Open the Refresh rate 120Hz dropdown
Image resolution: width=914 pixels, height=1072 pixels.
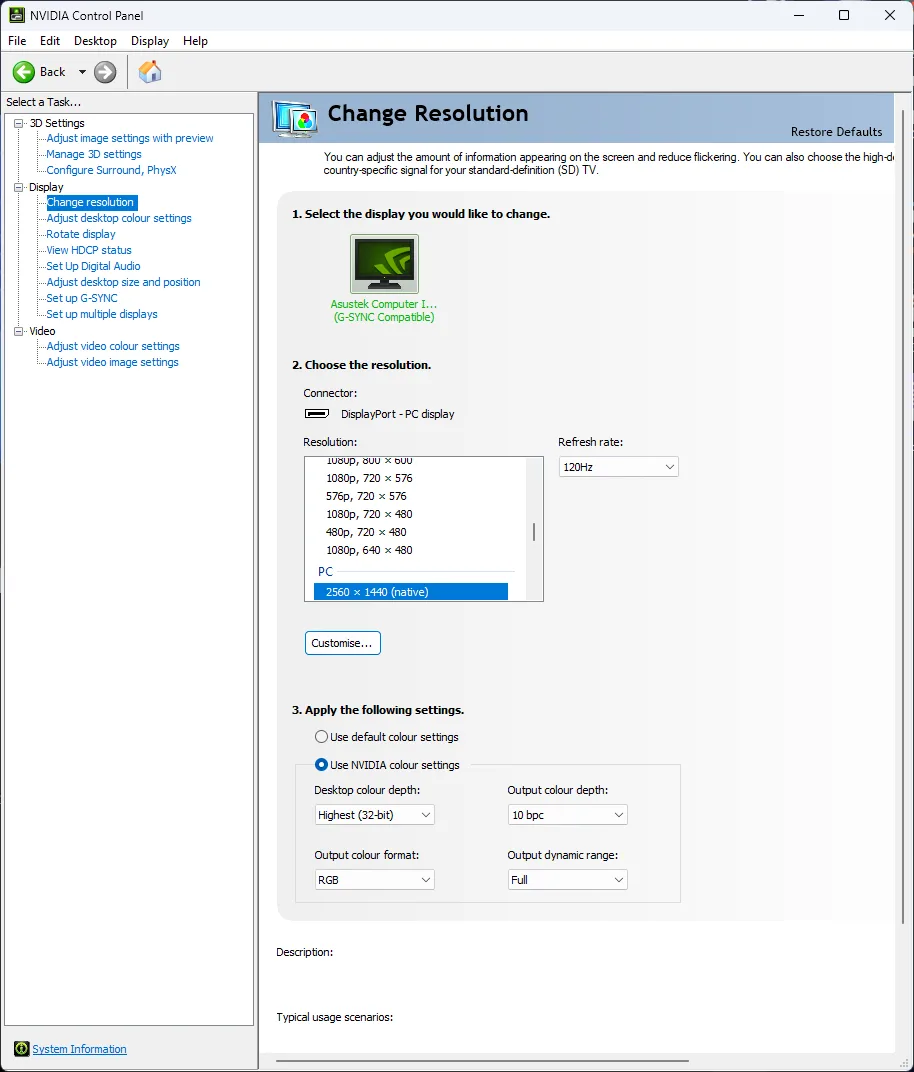pos(619,467)
